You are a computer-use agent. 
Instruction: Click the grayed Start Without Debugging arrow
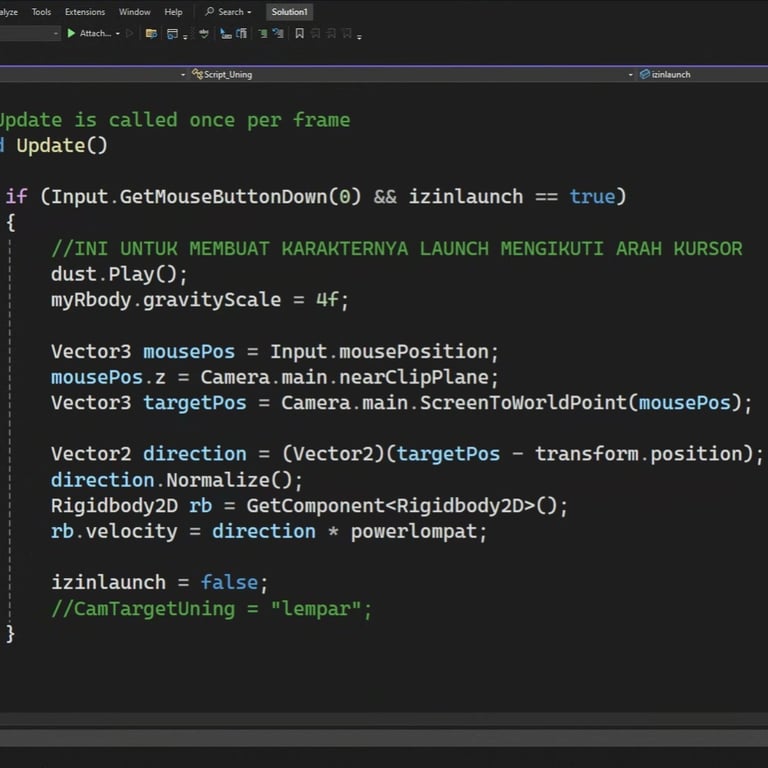(130, 33)
